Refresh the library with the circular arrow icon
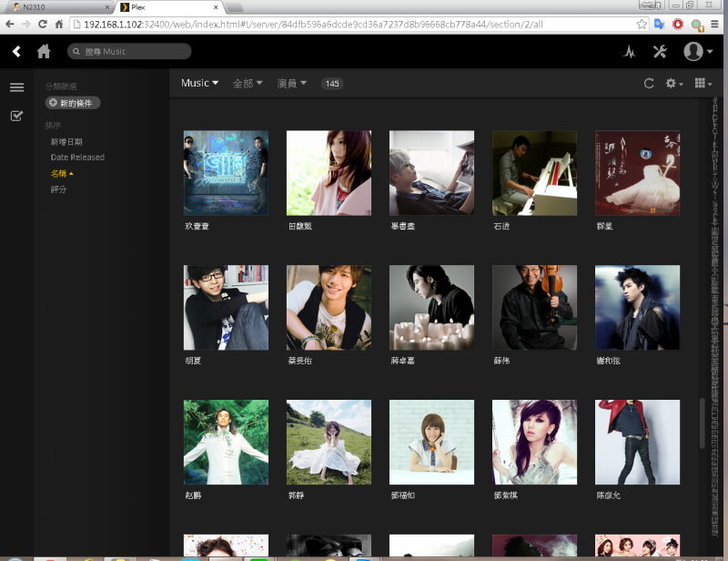 tap(649, 84)
